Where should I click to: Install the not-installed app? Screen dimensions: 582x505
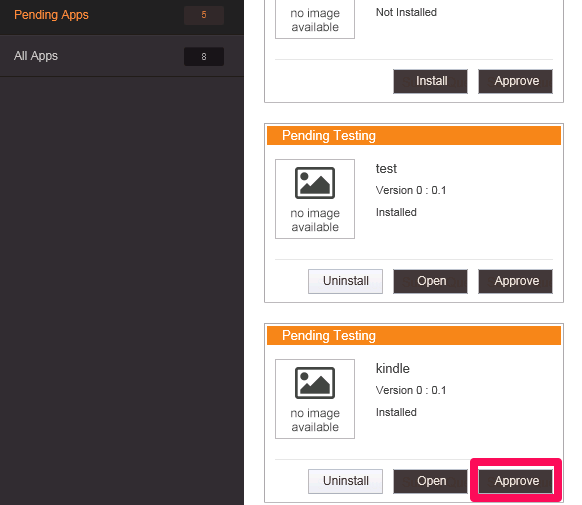[431, 81]
